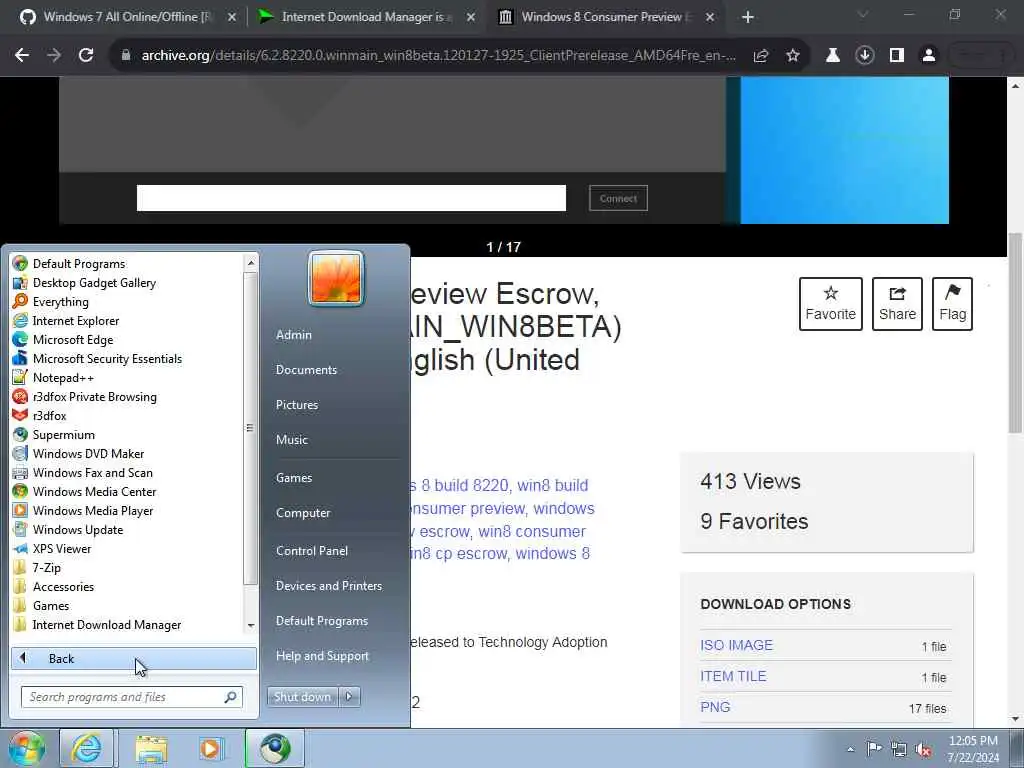Open the Admin user folder

pyautogui.click(x=294, y=334)
